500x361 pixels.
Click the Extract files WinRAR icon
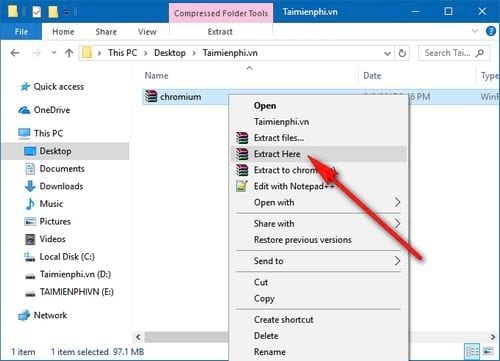[242, 138]
